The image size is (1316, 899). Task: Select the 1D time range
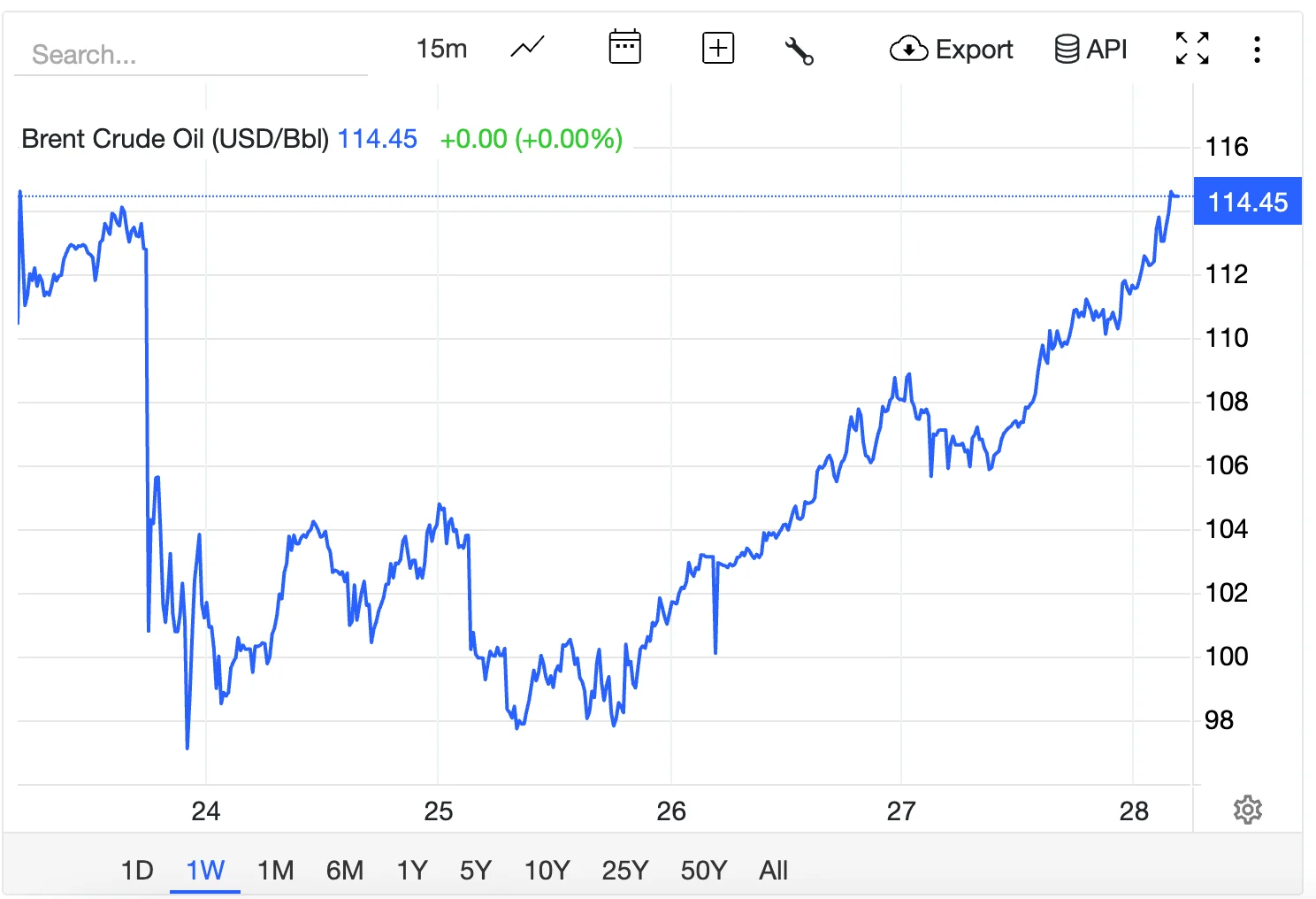(137, 871)
